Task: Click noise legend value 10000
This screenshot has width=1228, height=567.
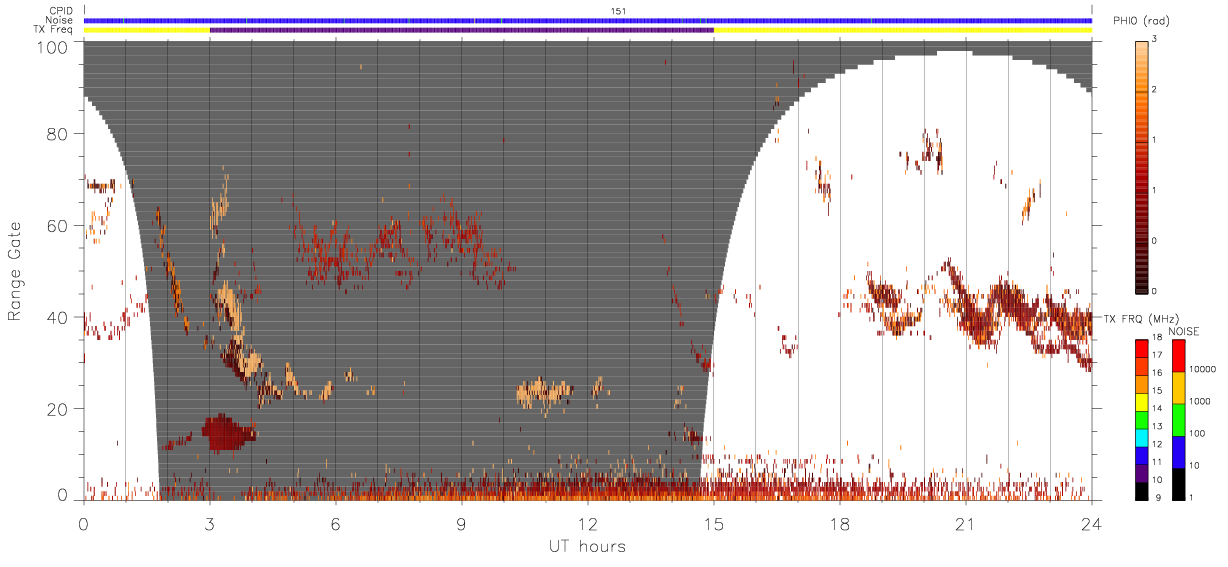Action: click(1202, 369)
